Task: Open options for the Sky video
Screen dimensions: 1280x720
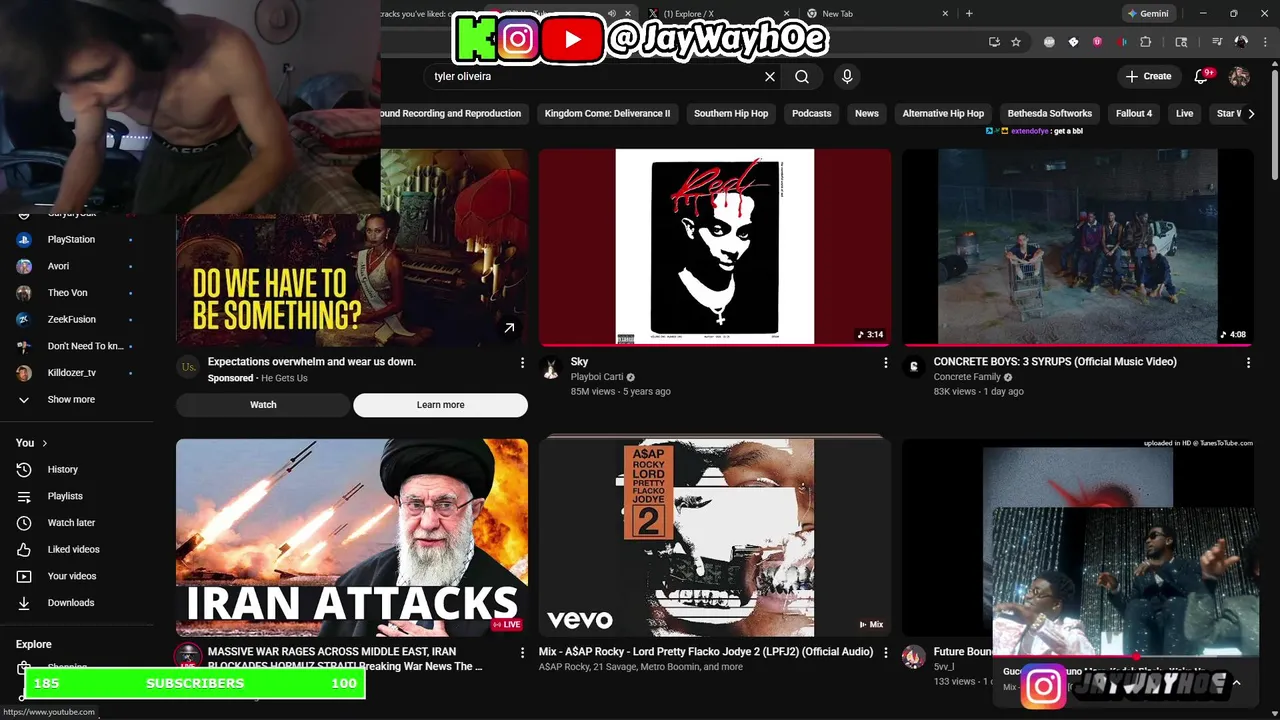Action: click(x=885, y=363)
